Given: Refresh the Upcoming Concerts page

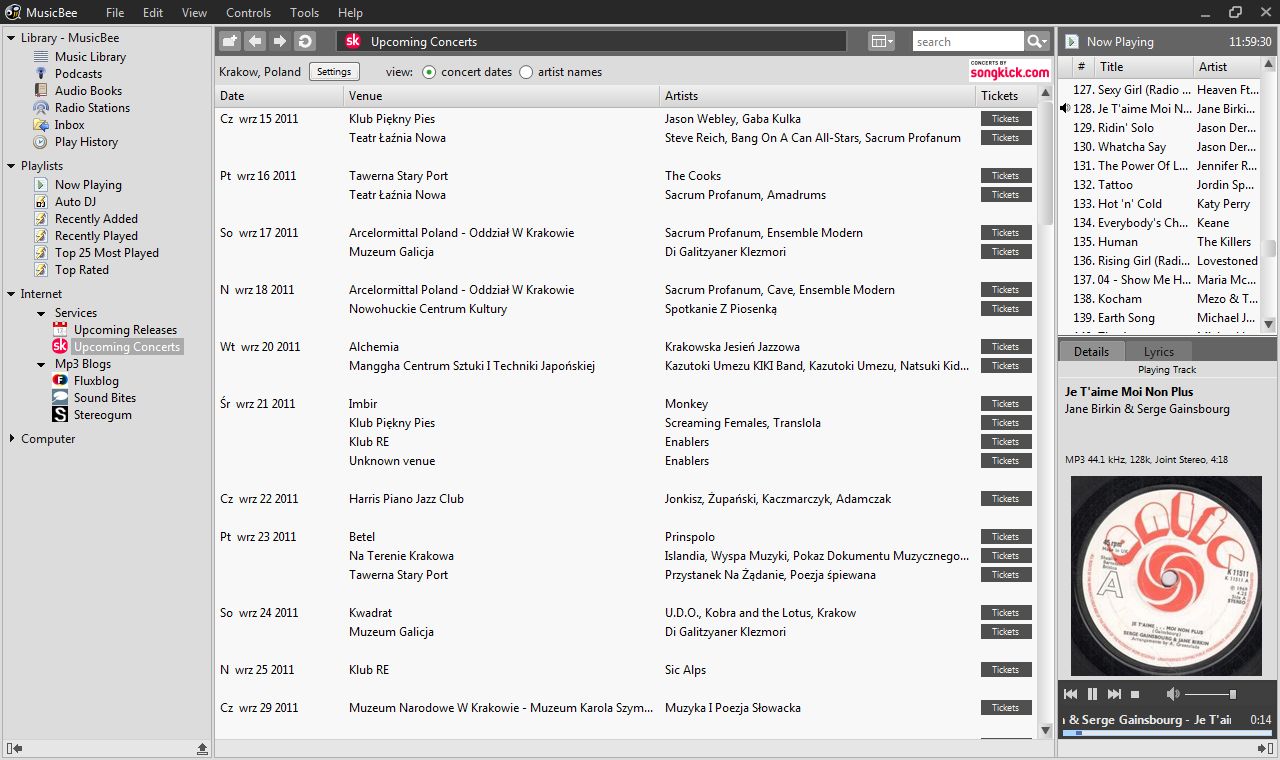Looking at the screenshot, I should coord(305,41).
